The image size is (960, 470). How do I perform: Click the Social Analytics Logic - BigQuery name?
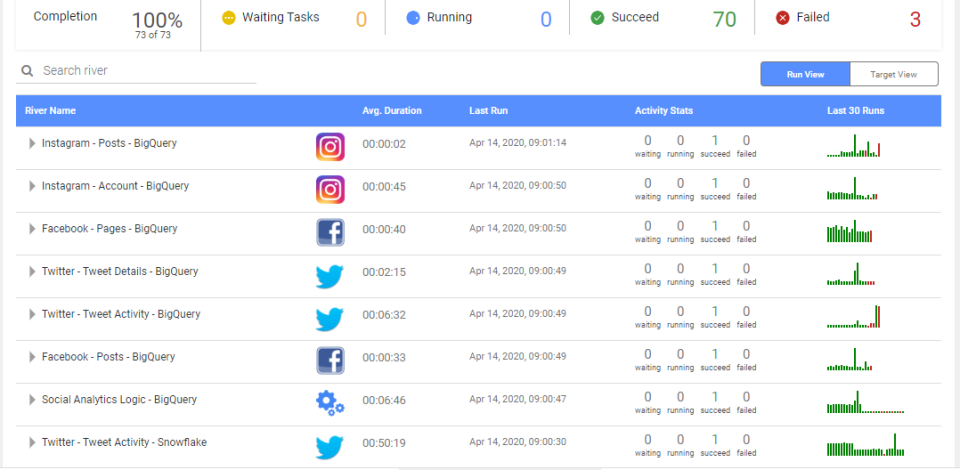pos(119,400)
